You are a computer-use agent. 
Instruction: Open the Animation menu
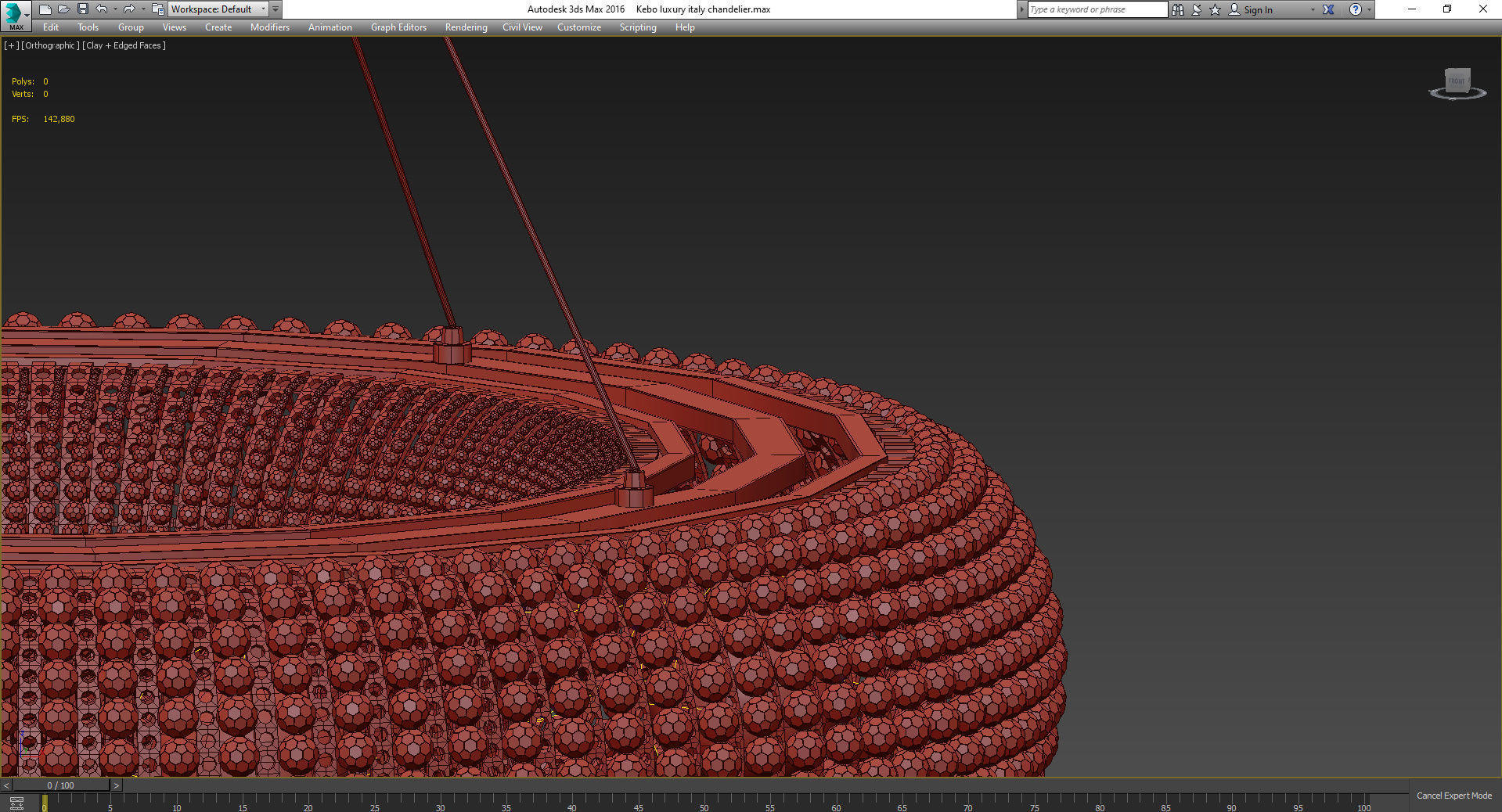click(x=330, y=27)
